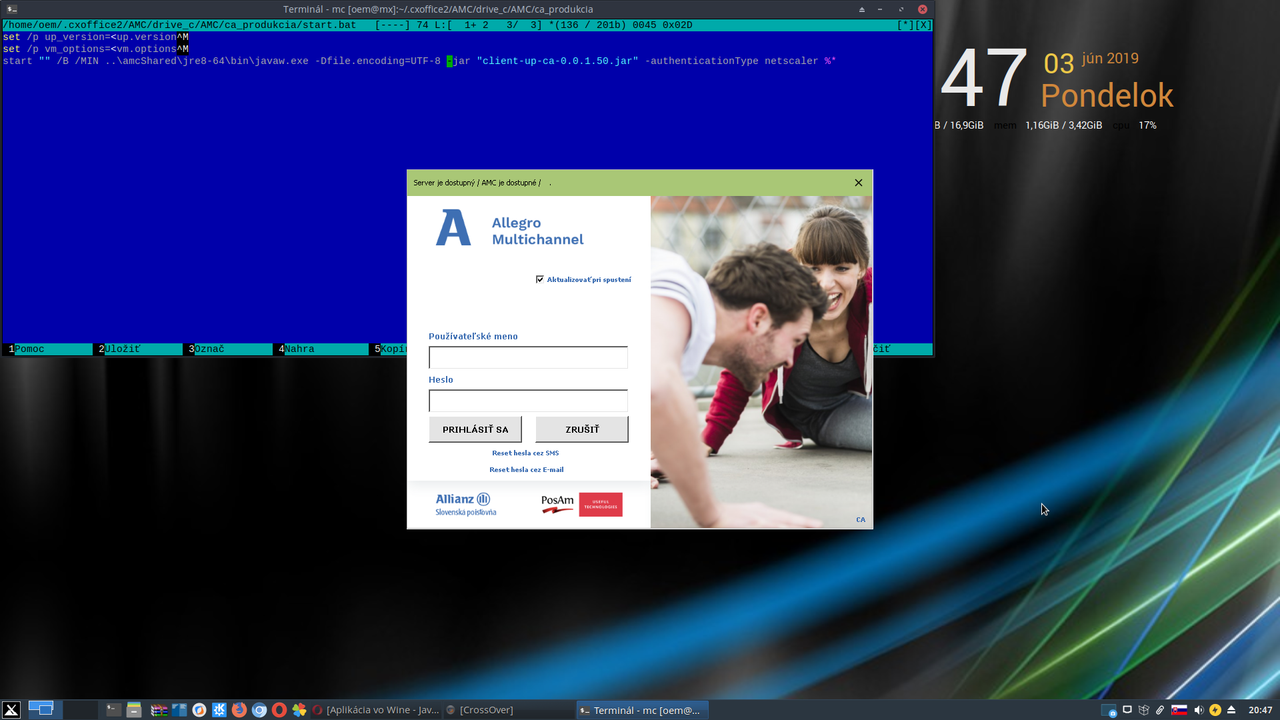The width and height of the screenshot is (1280, 720).
Task: Click the file path in mc editor header
Action: point(177,25)
